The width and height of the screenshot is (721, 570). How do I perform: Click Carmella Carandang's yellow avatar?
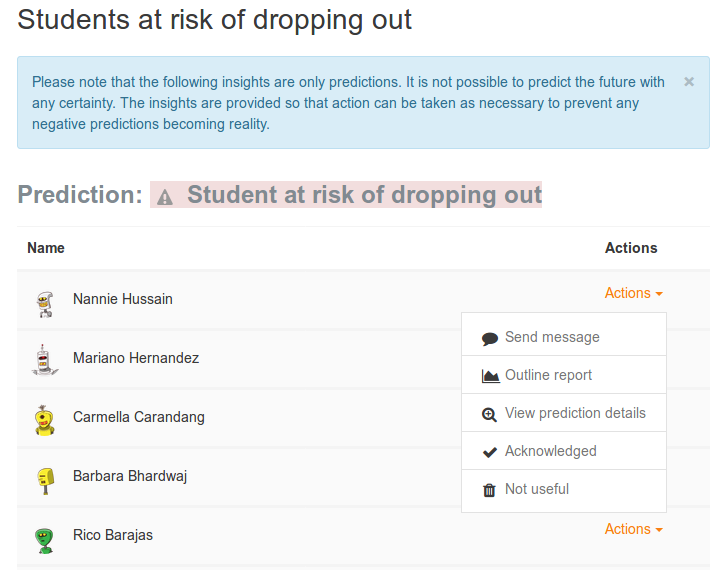[45, 420]
